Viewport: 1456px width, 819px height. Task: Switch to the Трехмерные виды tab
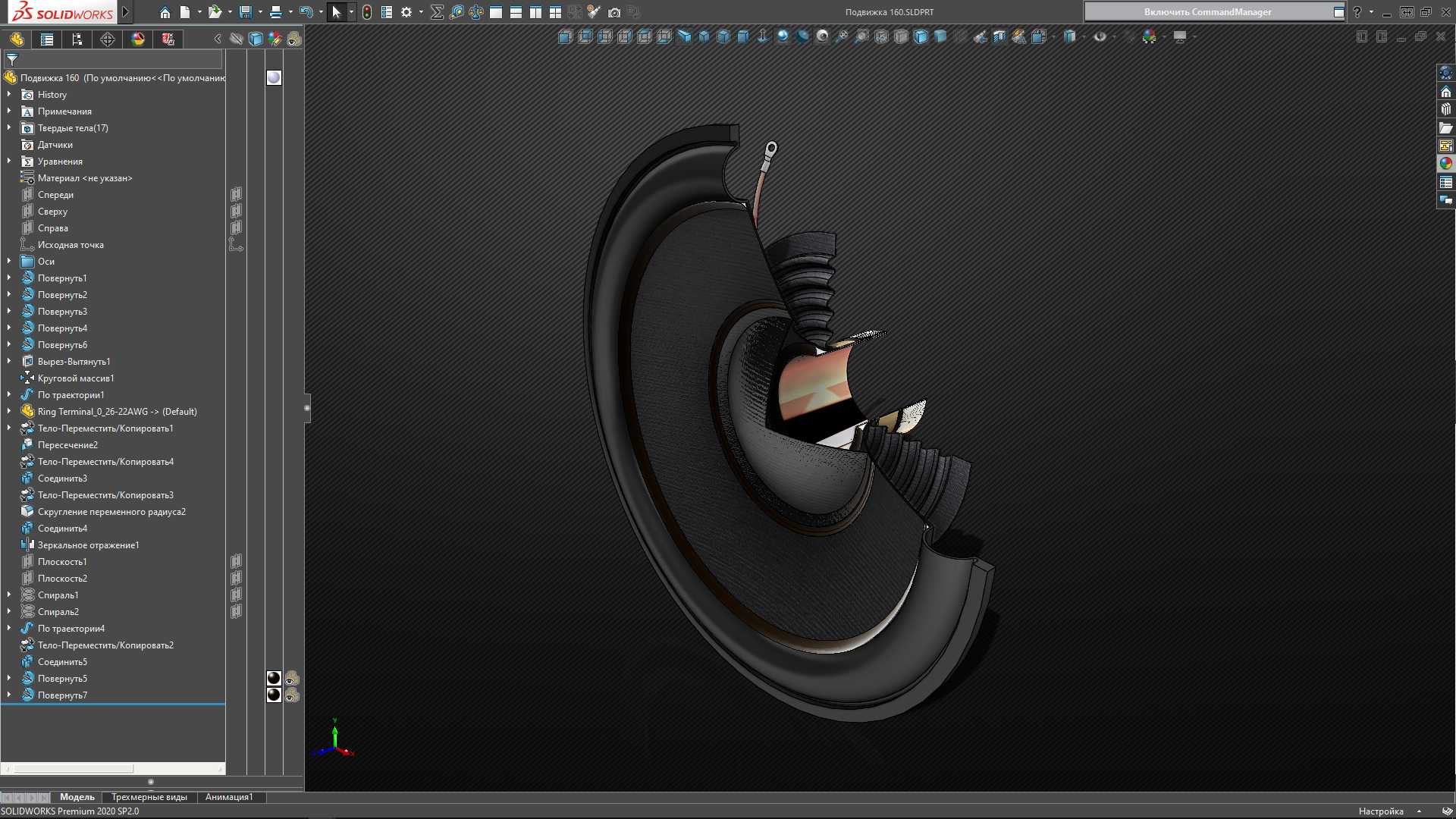[149, 797]
